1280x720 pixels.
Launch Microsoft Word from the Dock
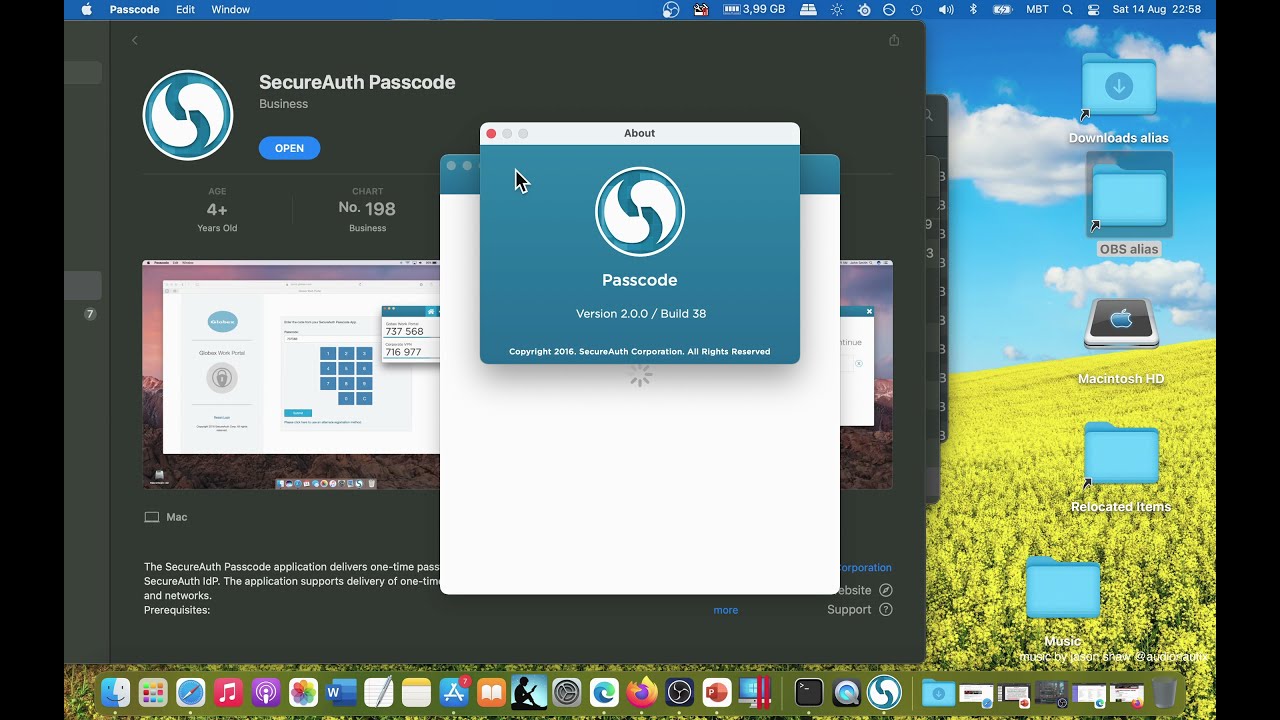341,692
